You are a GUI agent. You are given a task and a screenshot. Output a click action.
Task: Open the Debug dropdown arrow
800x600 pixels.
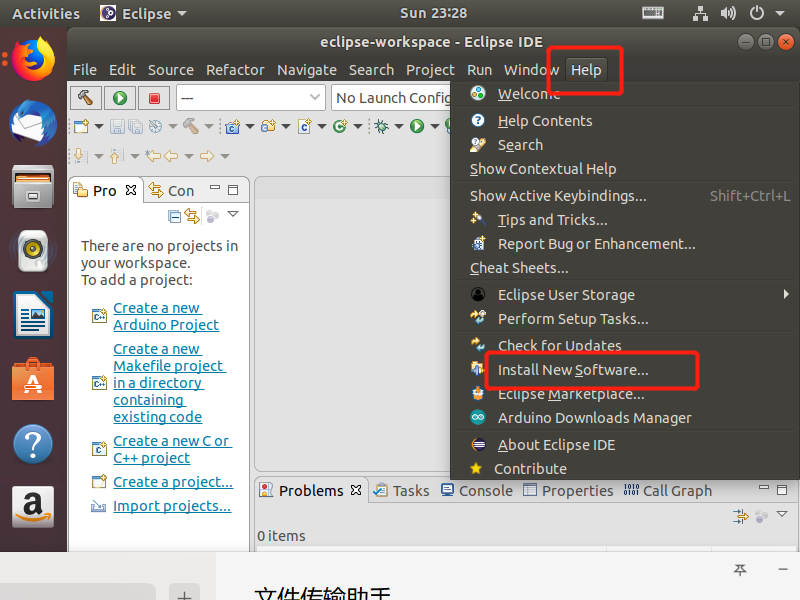pyautogui.click(x=399, y=126)
